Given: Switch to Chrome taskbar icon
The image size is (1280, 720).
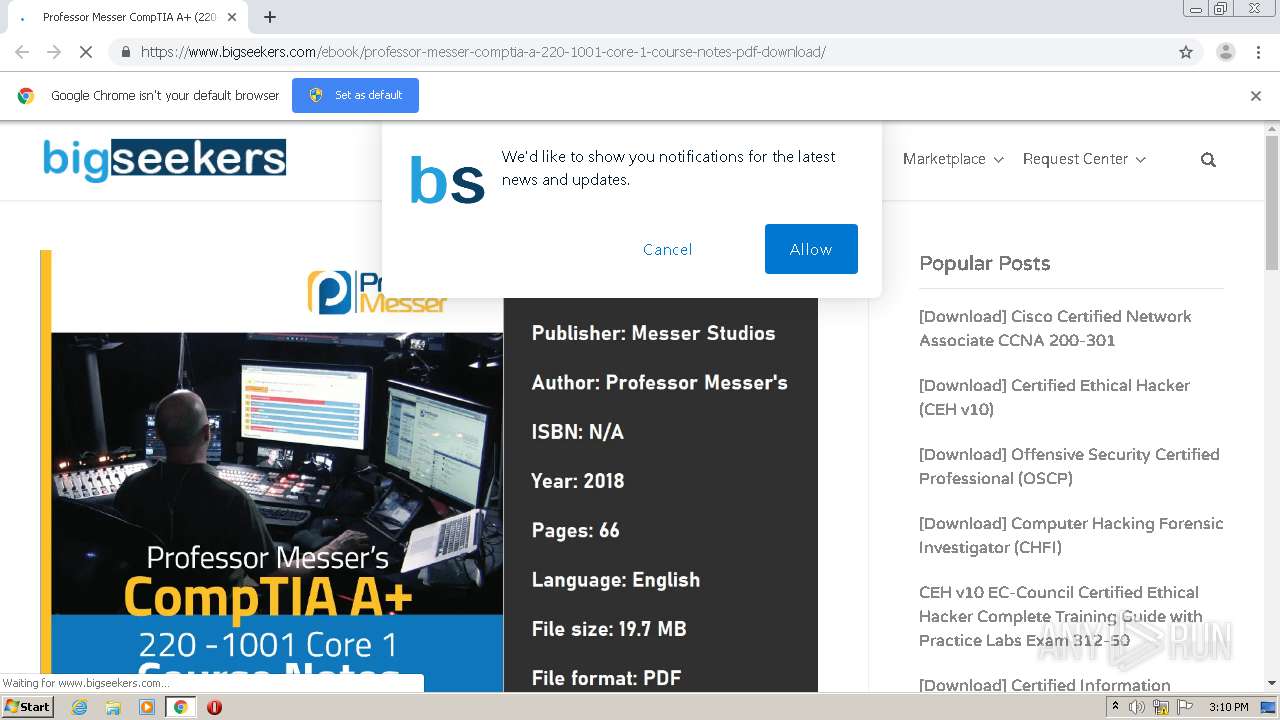Looking at the screenshot, I should [180, 707].
